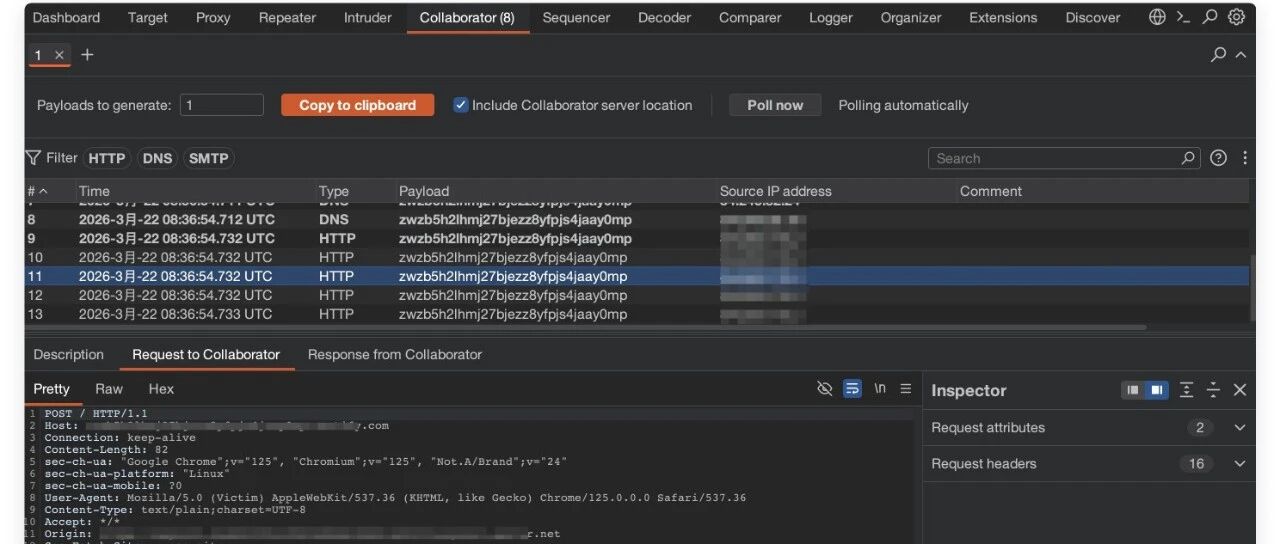This screenshot has height=544, width=1280.
Task: Click the magnifier inside the Search field
Action: [x=1188, y=158]
